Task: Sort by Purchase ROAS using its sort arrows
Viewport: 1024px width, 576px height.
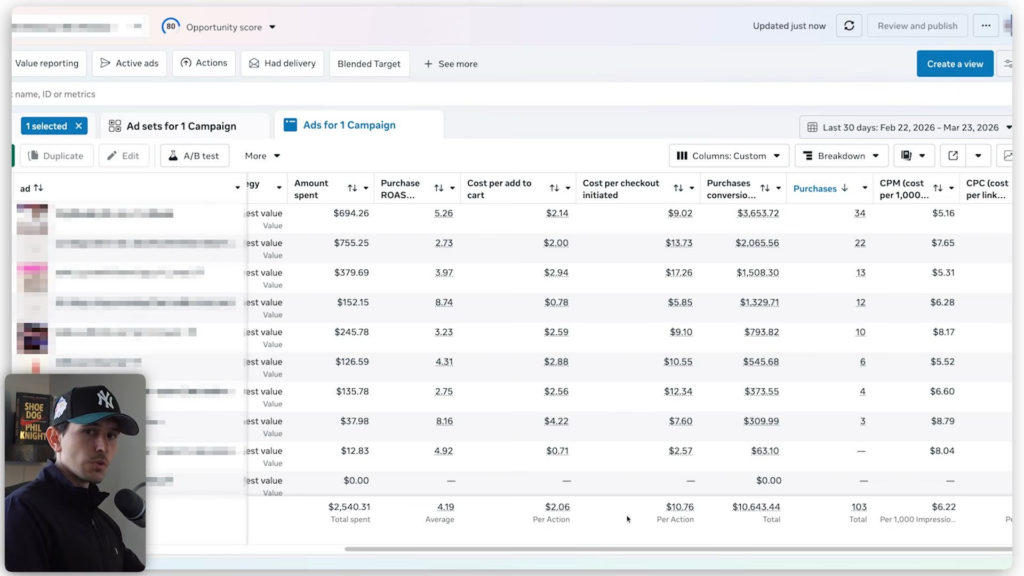Action: click(x=439, y=189)
